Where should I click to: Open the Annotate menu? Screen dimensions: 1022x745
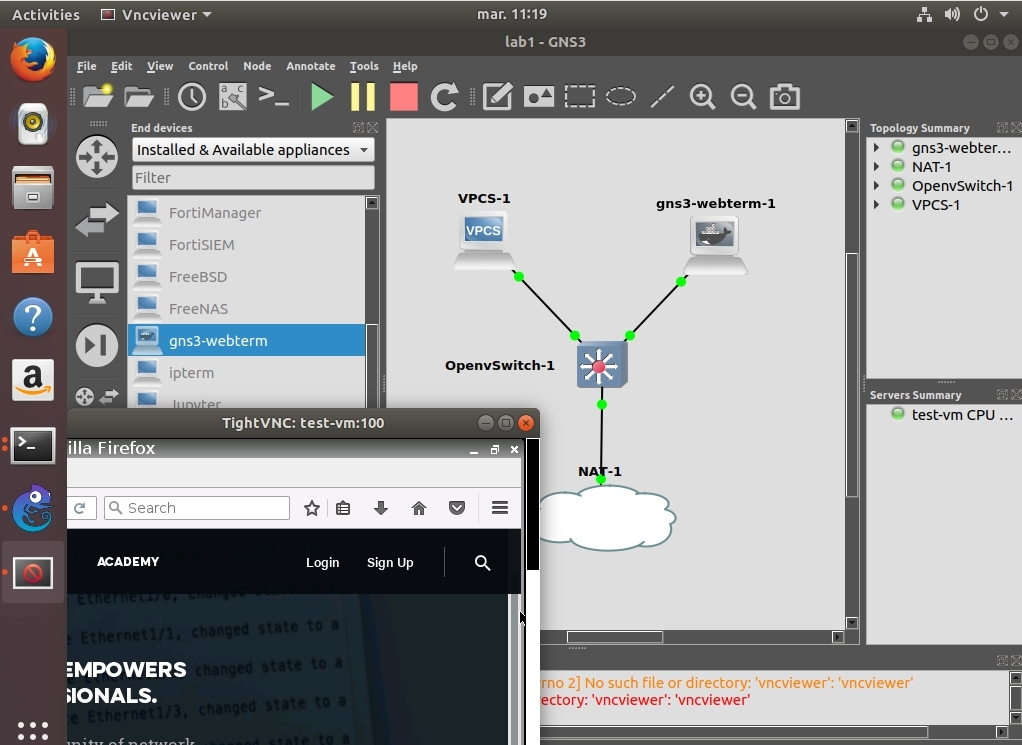(310, 66)
